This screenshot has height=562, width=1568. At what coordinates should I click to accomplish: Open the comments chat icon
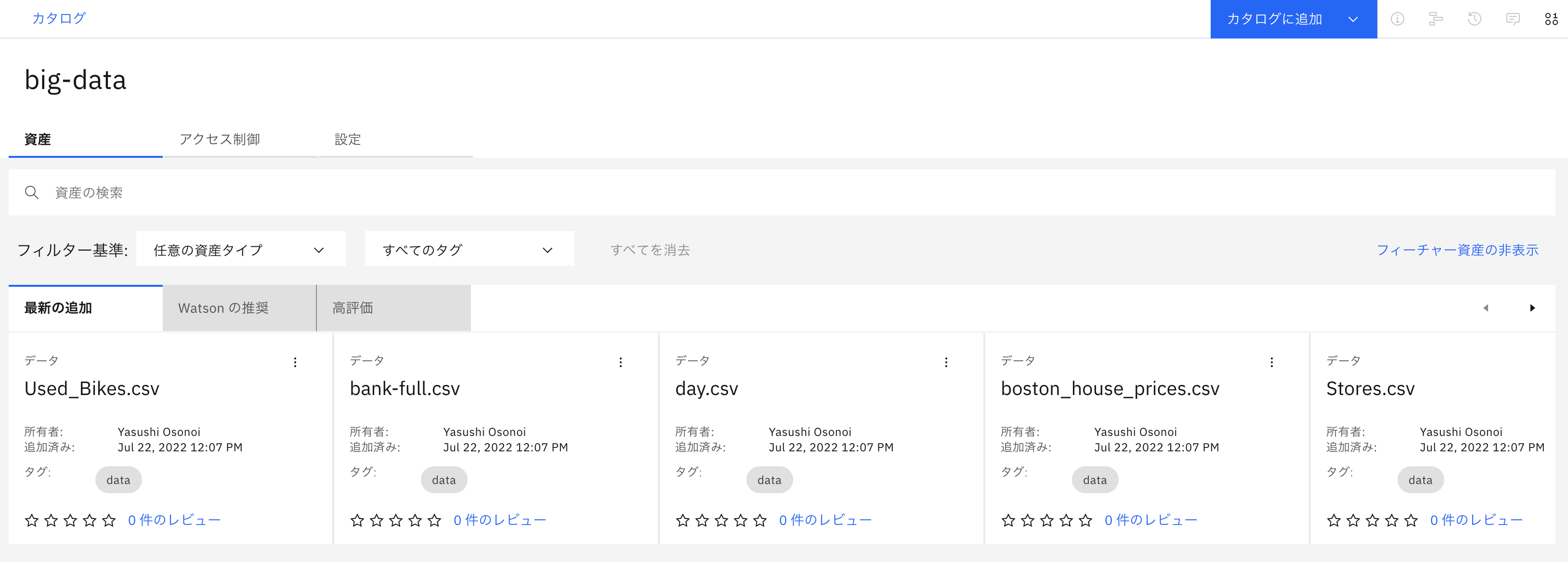(x=1513, y=19)
